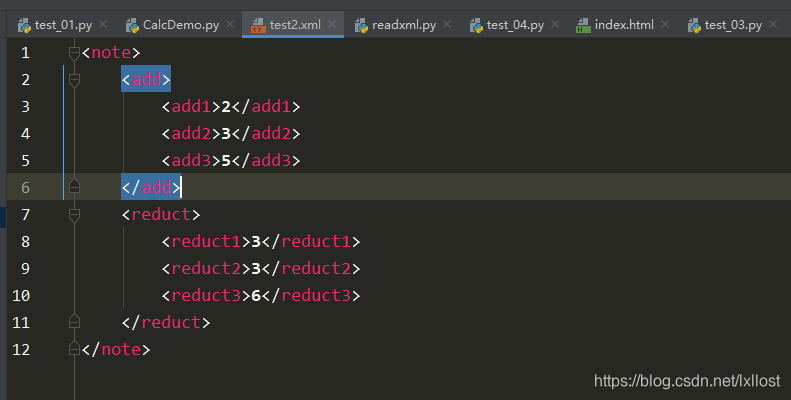Open the CalcDemo.py tab
The width and height of the screenshot is (791, 400).
click(181, 25)
